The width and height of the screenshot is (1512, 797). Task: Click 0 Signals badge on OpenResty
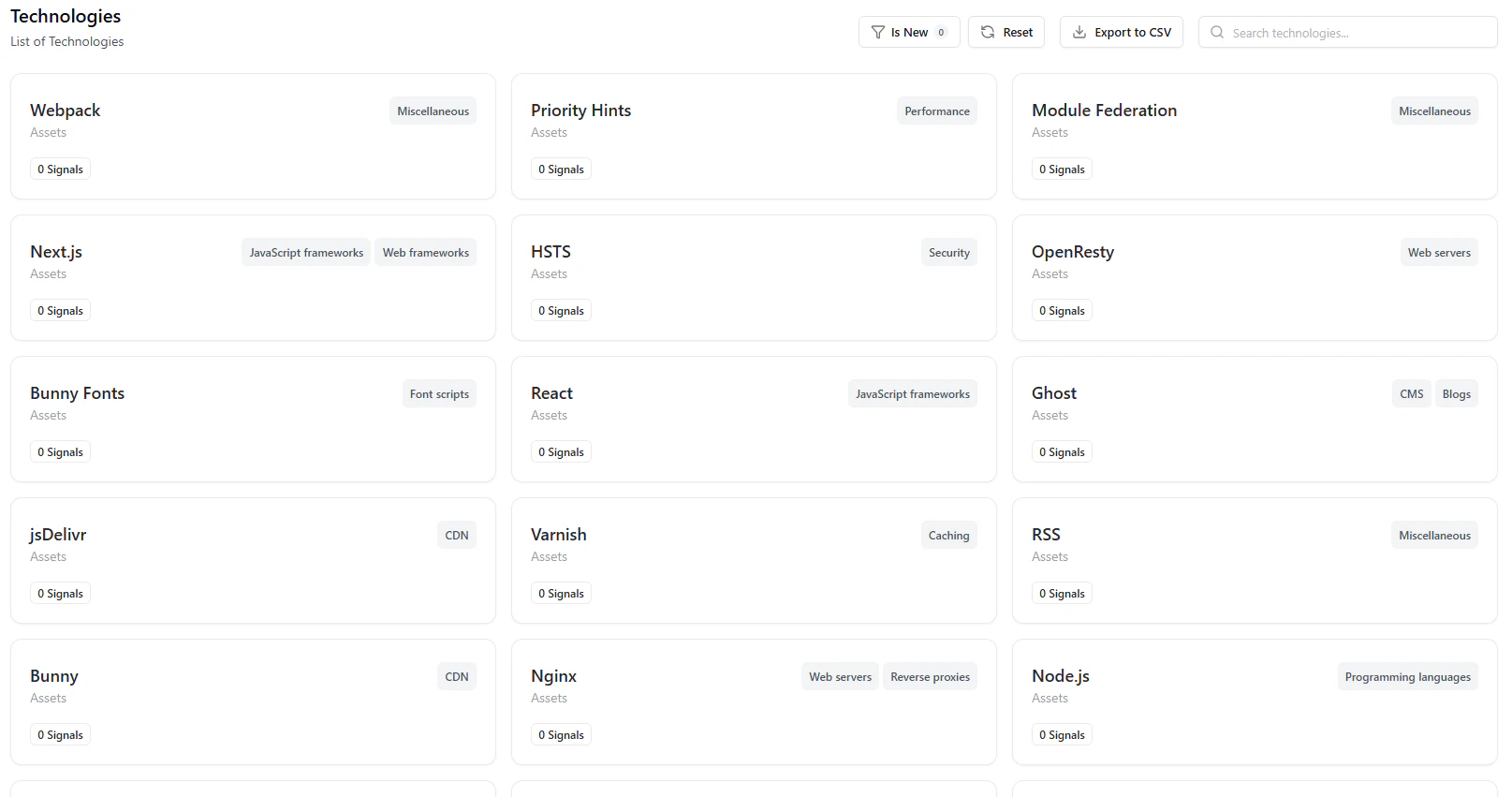[1062, 310]
